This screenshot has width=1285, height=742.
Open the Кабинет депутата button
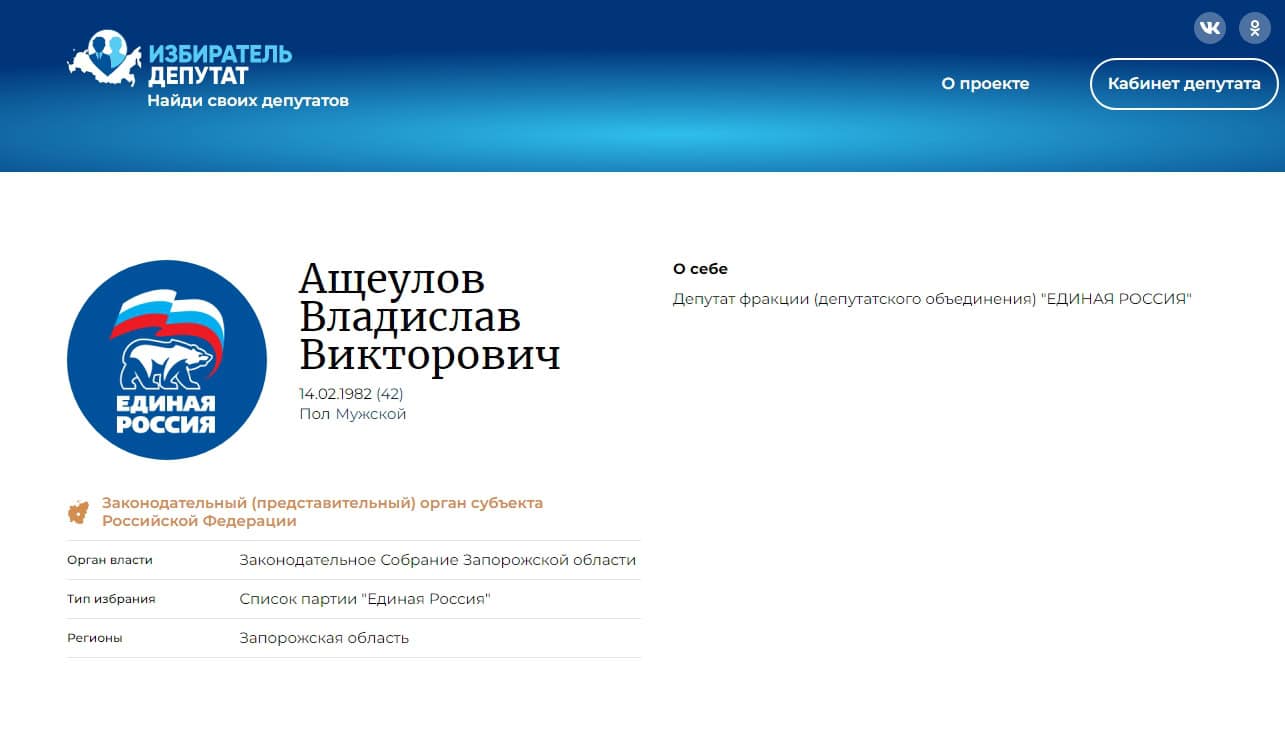coord(1183,84)
